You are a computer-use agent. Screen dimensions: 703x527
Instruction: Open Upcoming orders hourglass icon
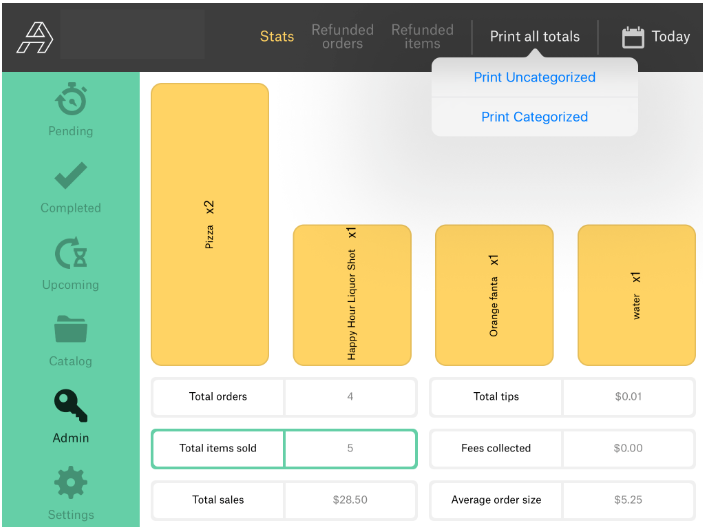70,253
